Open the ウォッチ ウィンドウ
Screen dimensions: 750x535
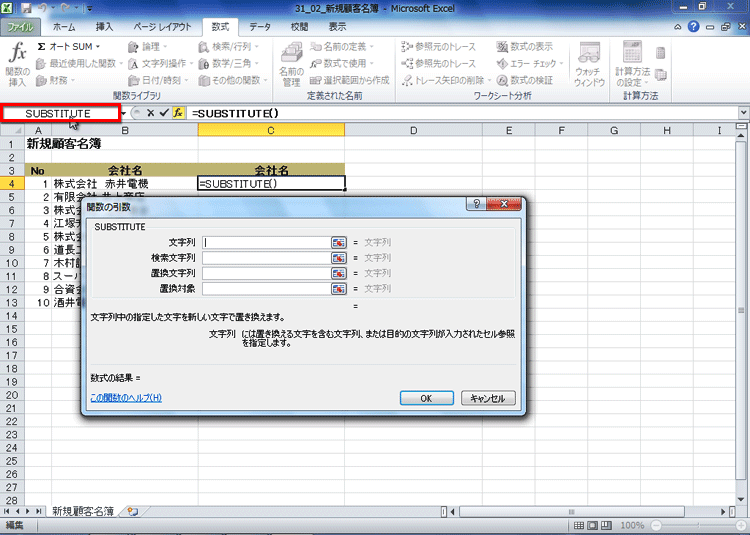tap(589, 64)
